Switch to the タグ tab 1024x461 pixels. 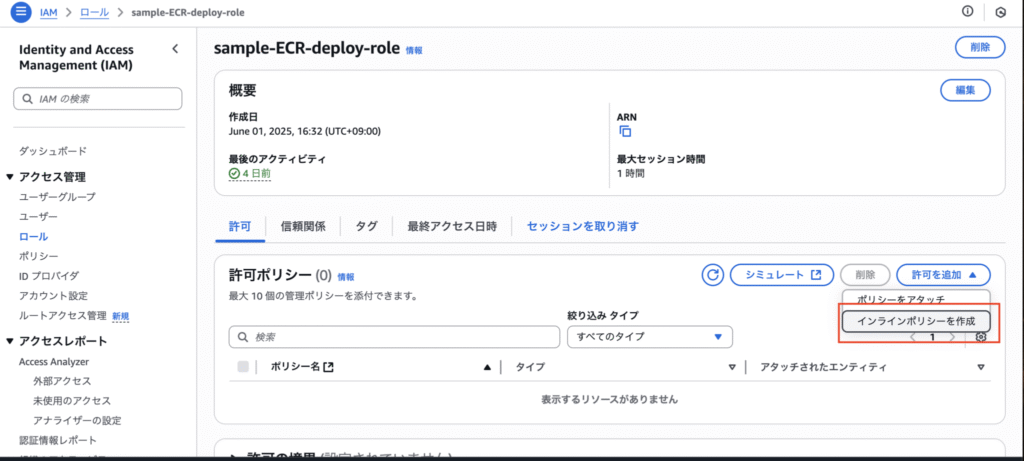pos(366,227)
